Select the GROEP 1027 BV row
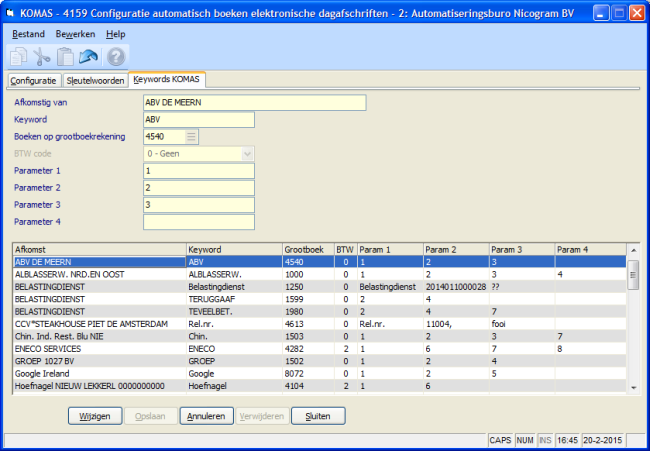650x451 pixels. pyautogui.click(x=319, y=361)
